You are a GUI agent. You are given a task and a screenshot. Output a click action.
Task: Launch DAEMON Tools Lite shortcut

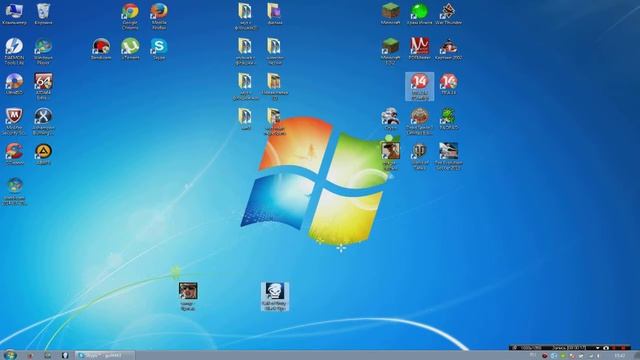pyautogui.click(x=14, y=51)
